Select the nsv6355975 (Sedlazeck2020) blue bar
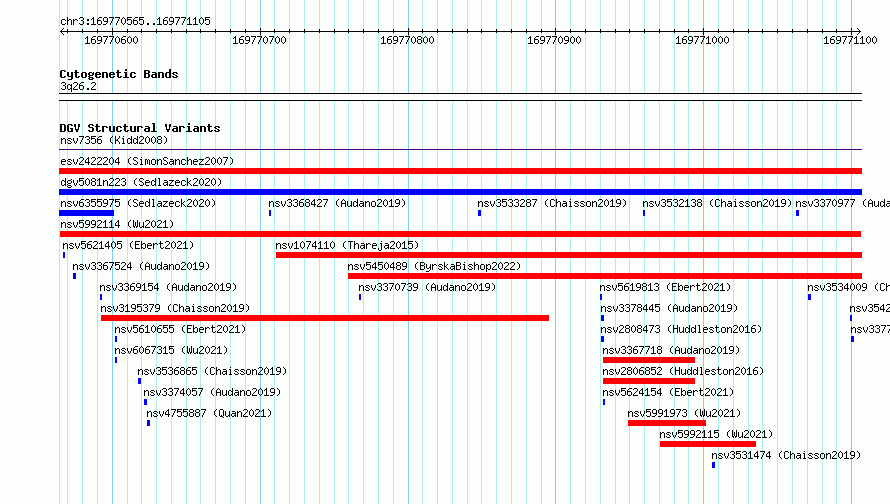 (x=86, y=213)
